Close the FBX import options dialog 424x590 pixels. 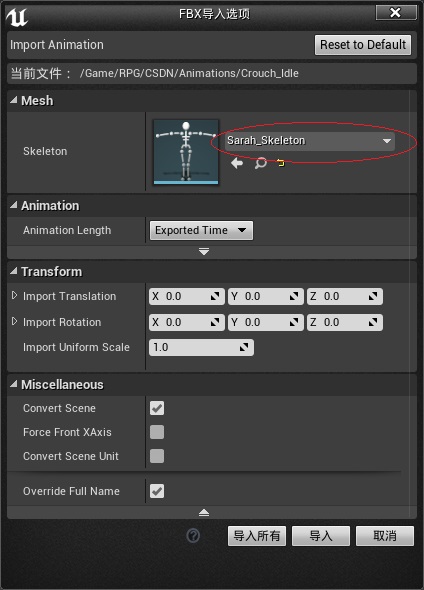(x=396, y=13)
